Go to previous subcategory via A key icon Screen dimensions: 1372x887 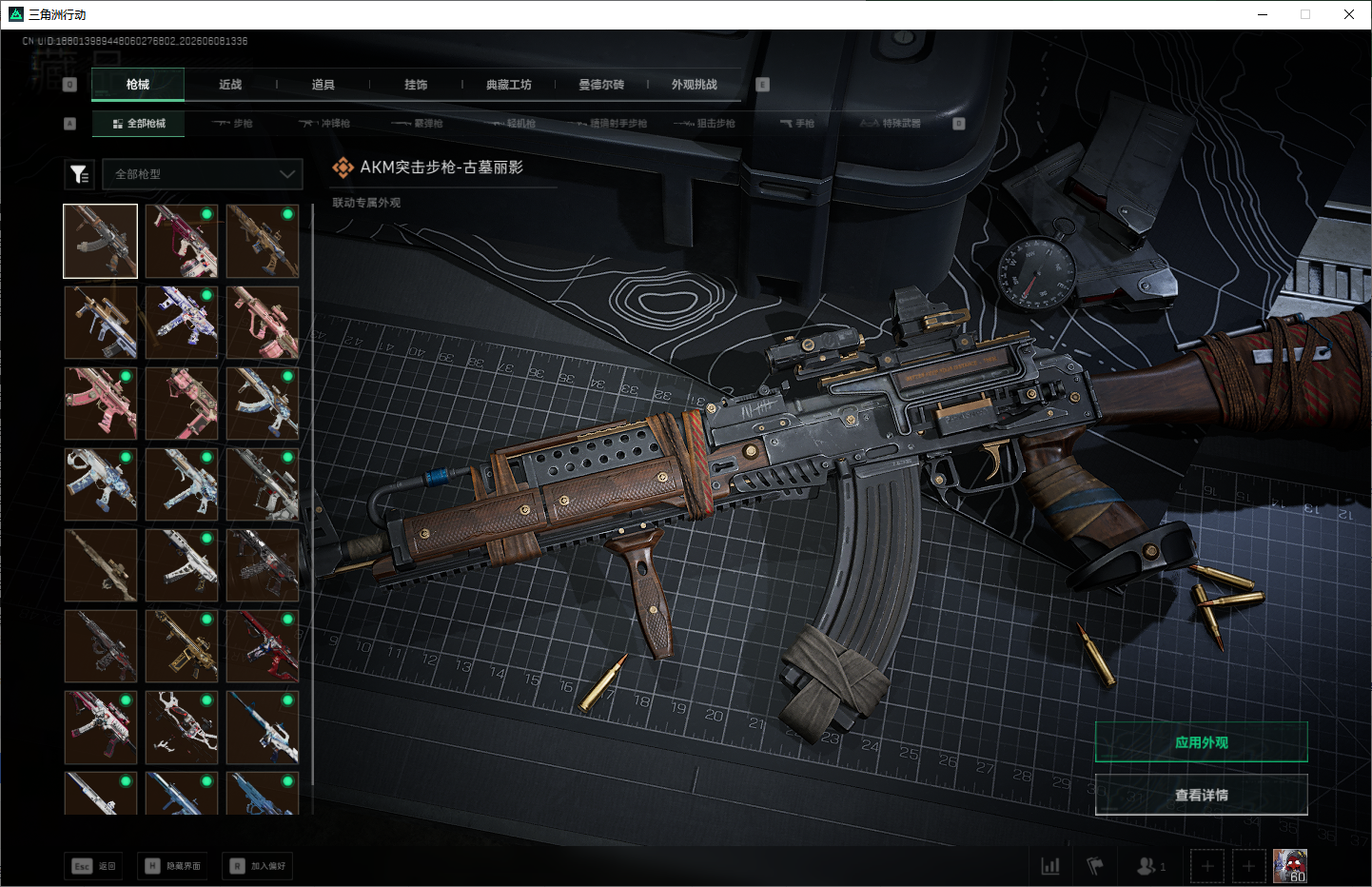[x=69, y=124]
